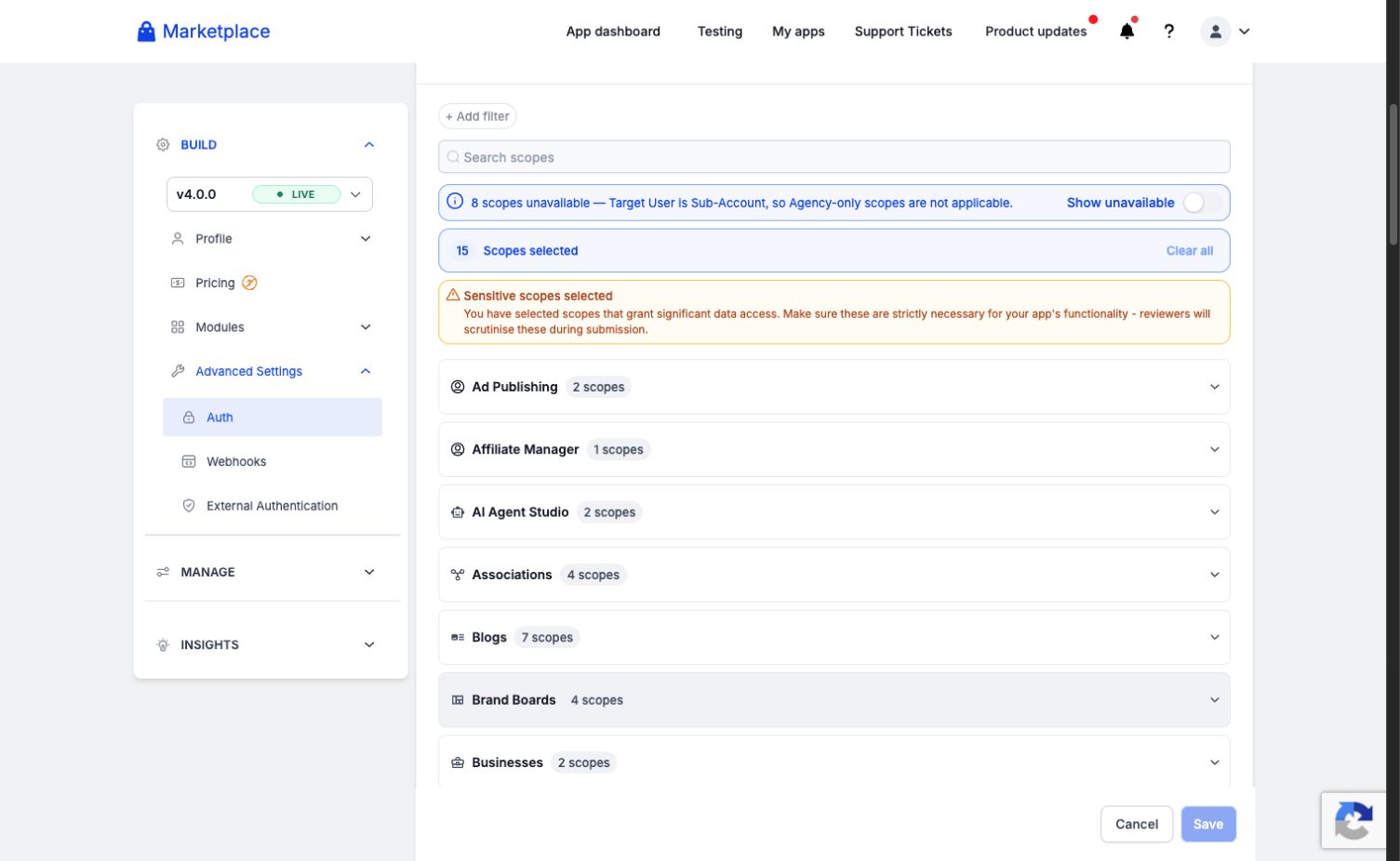Click the reCAPTCHA badge
Screen dimensions: 1400x861
coord(1353,820)
